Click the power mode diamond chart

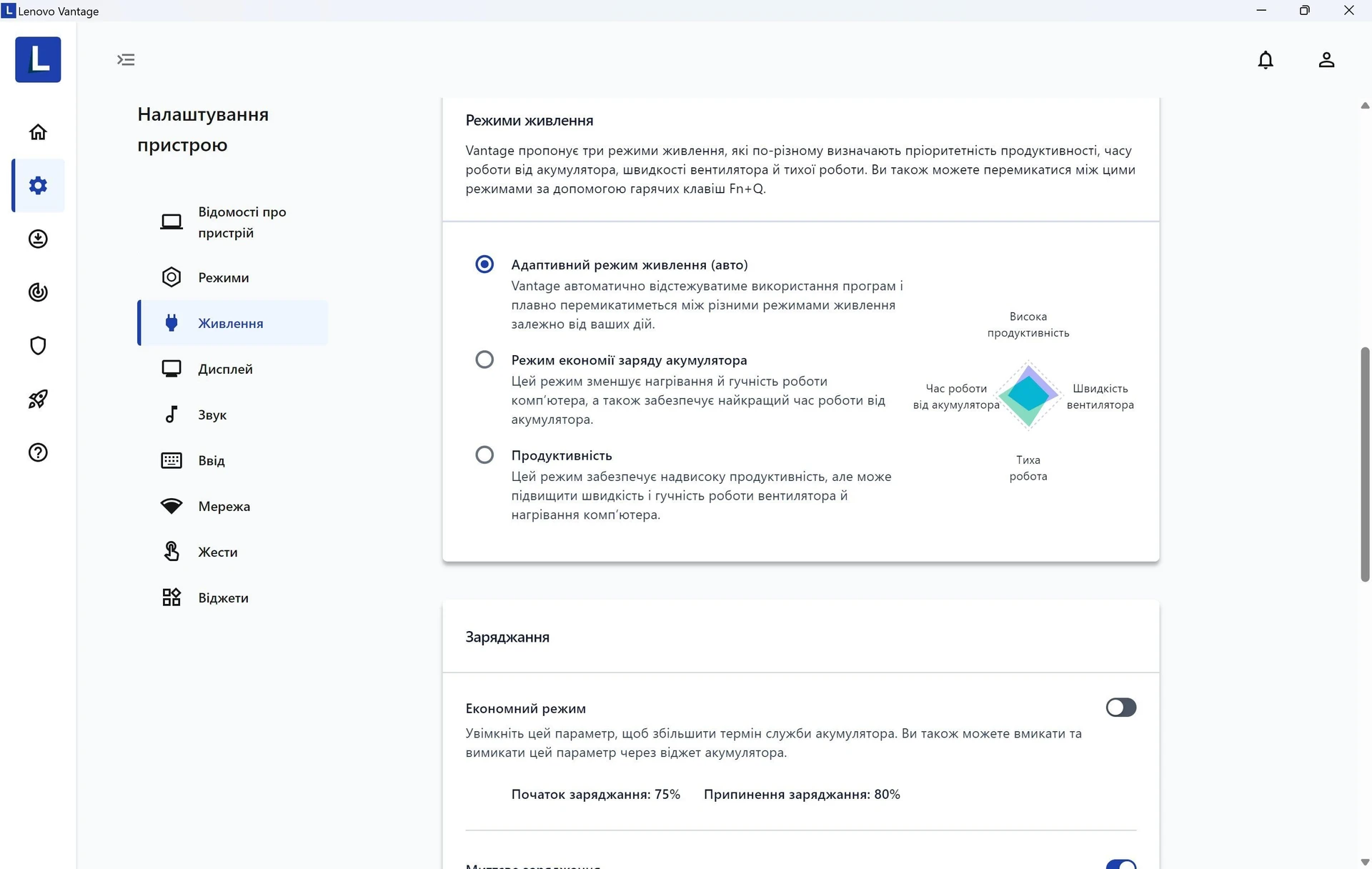(1028, 395)
